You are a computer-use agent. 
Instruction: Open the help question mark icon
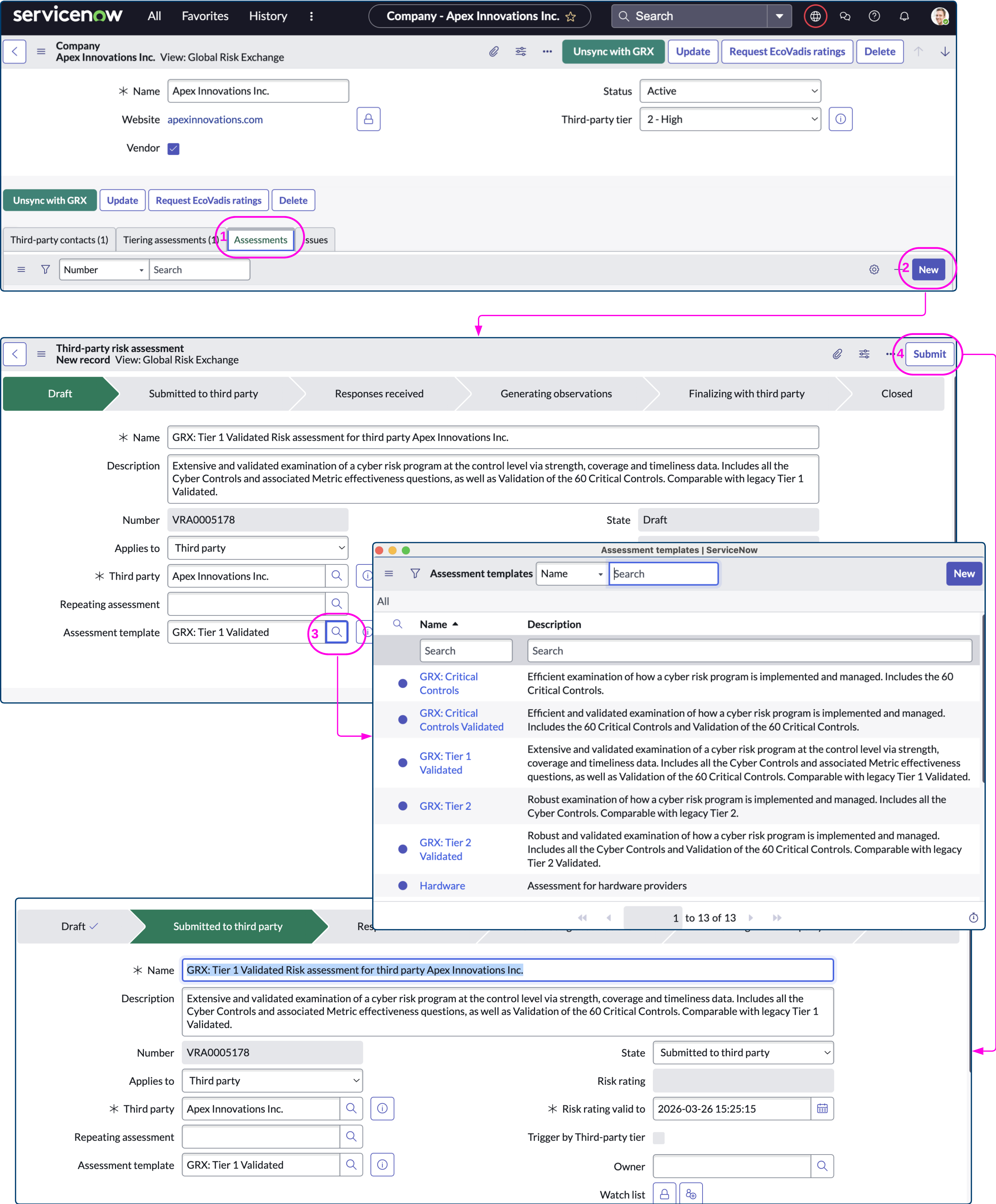click(x=874, y=16)
